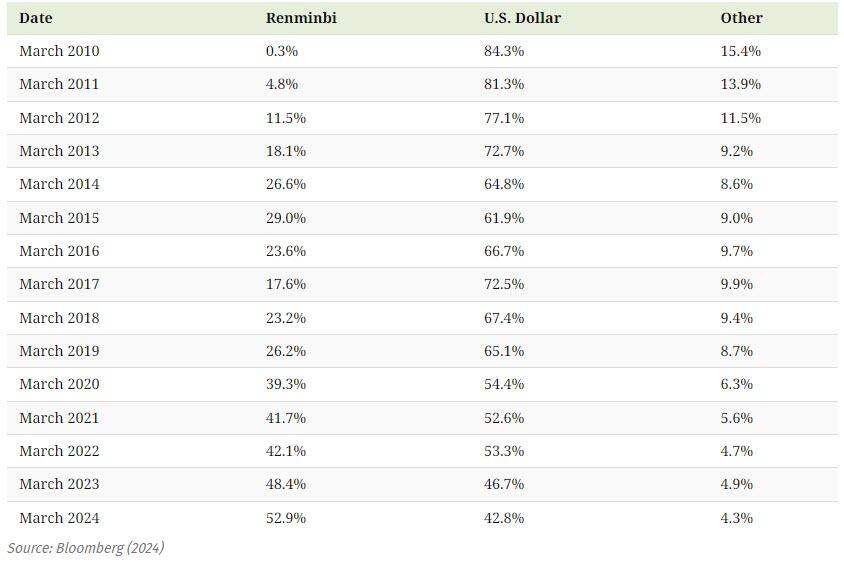
Task: Select the 18.1% Renminbi cell
Action: pyautogui.click(x=286, y=151)
